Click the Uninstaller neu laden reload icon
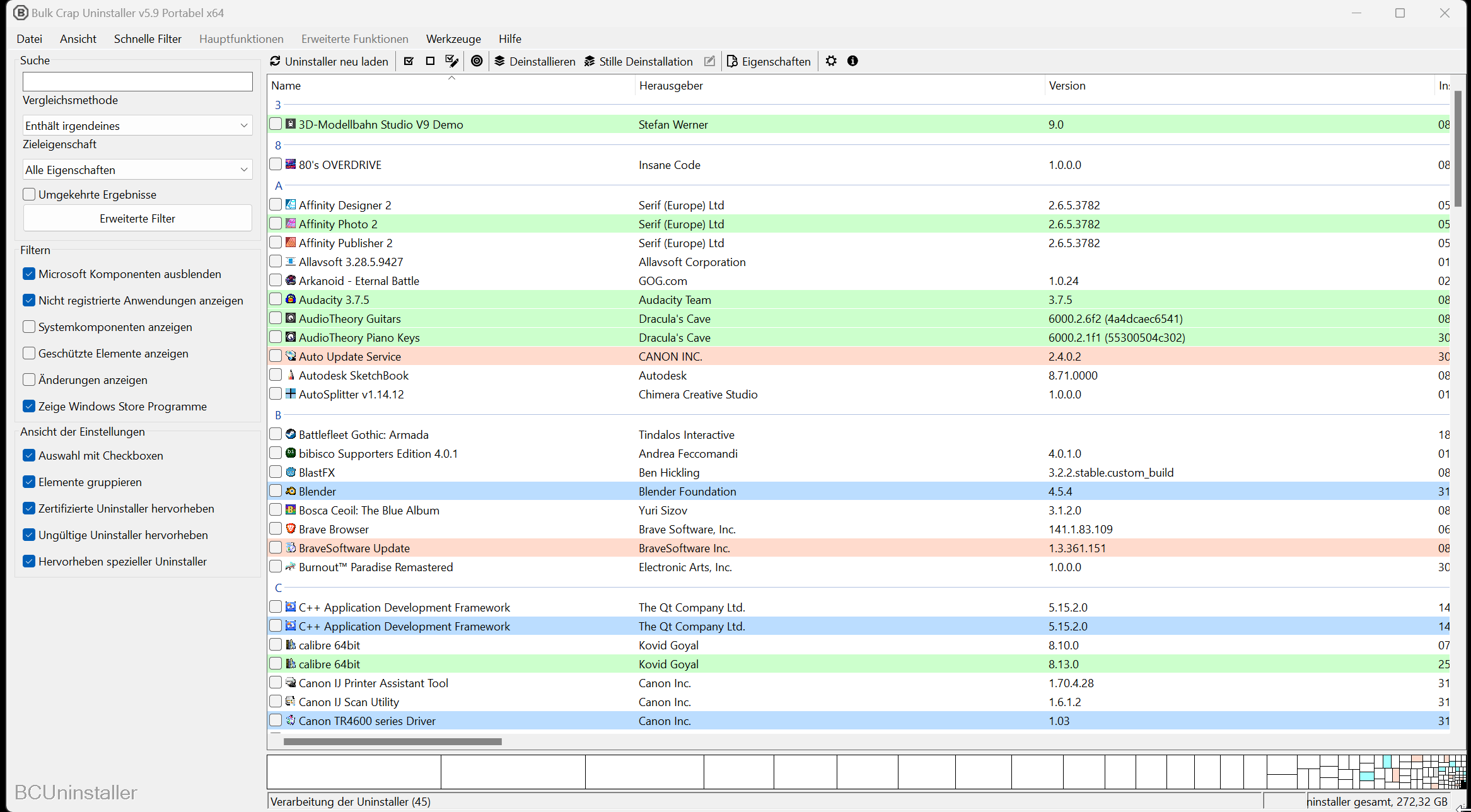The image size is (1471, 812). pyautogui.click(x=276, y=61)
